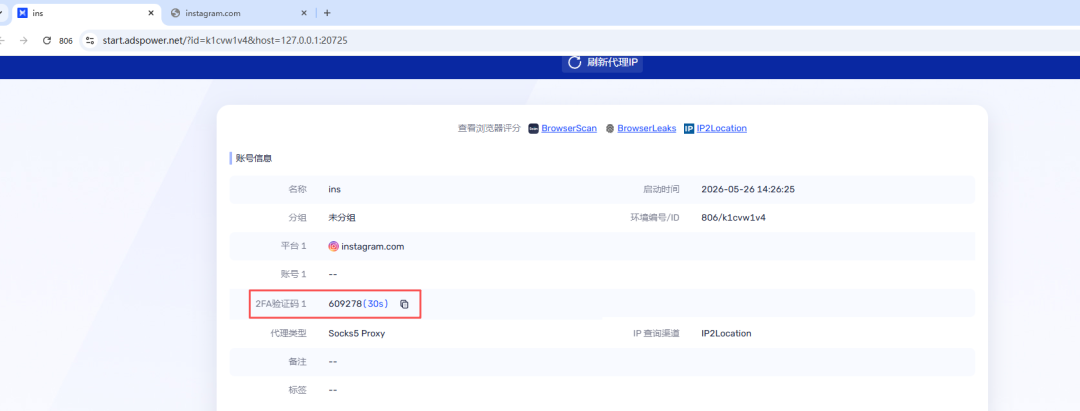This screenshot has height=411, width=1080.
Task: Open the BrowserScan link
Action: 569,129
